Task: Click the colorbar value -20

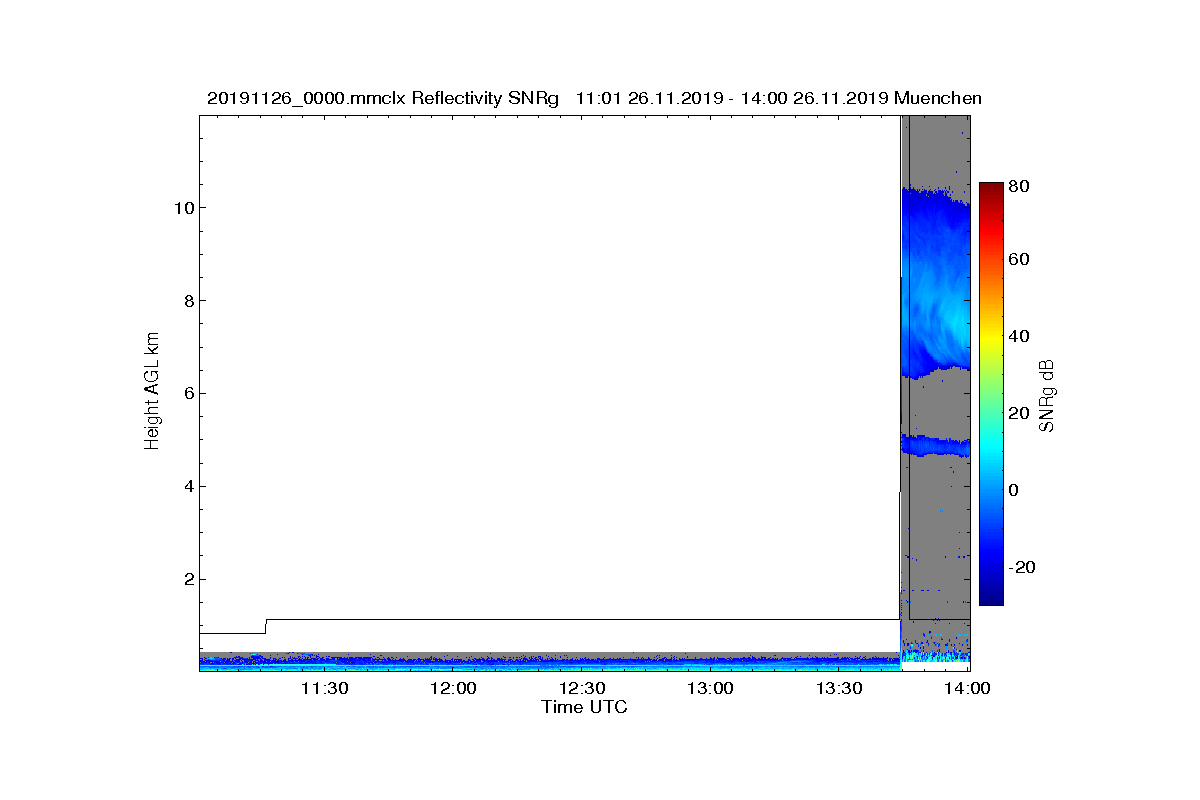Action: coord(1022,567)
